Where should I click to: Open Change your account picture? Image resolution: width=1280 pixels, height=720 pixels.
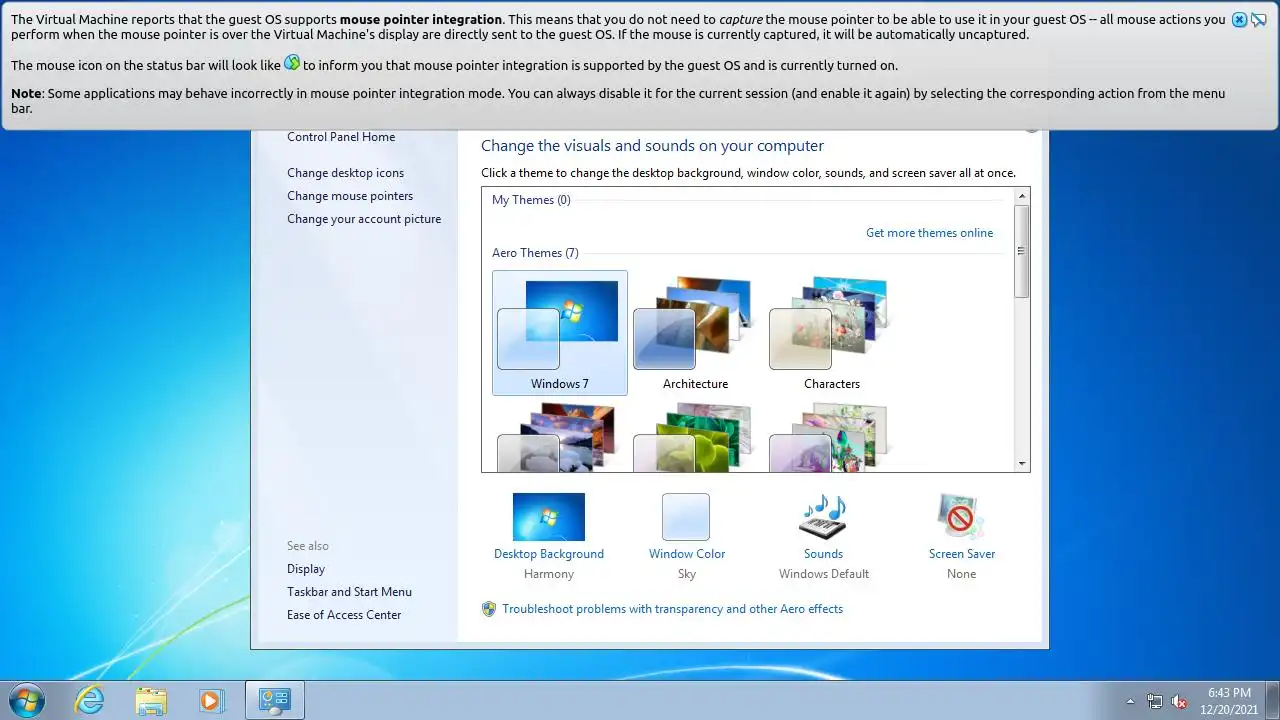[364, 219]
